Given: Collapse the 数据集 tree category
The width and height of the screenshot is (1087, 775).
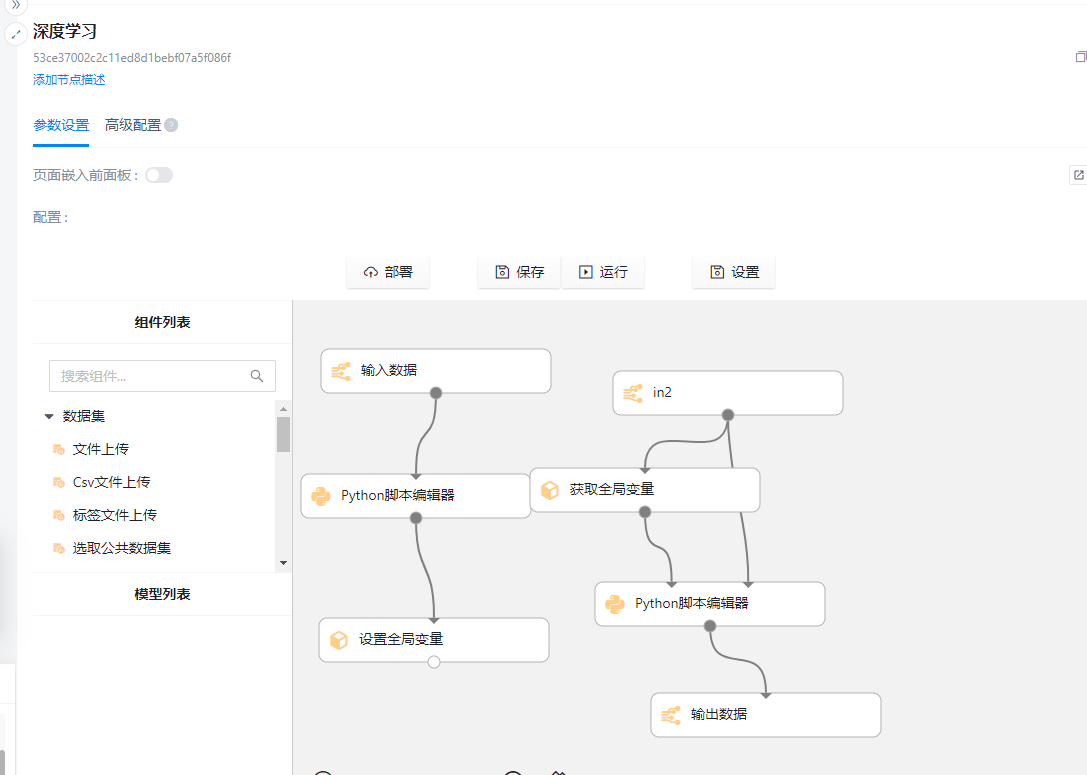Looking at the screenshot, I should pyautogui.click(x=49, y=416).
